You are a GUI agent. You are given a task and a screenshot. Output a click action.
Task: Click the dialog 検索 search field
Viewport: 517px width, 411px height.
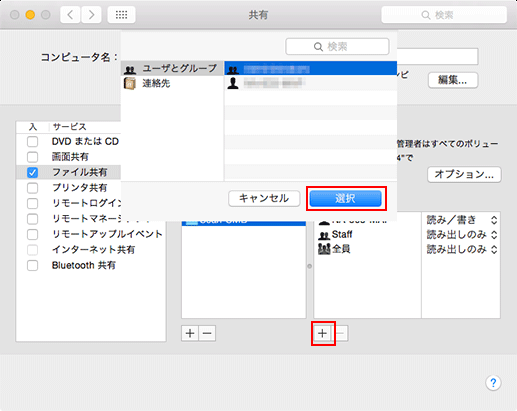[x=337, y=46]
